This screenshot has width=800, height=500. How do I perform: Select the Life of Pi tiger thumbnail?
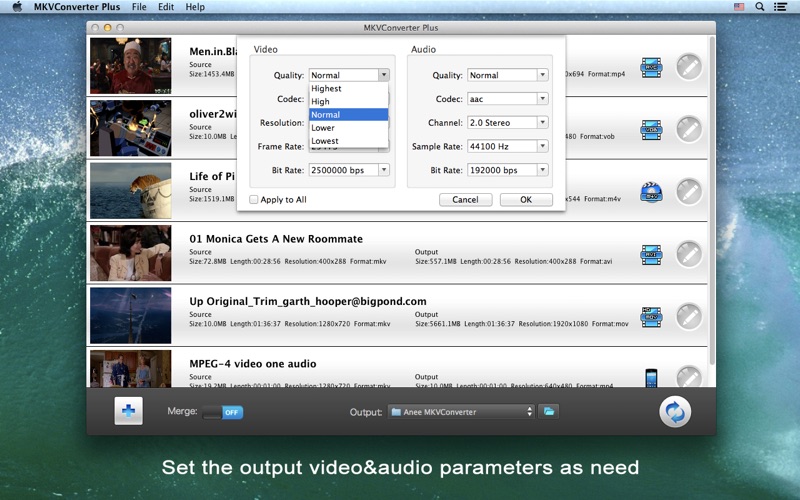pyautogui.click(x=131, y=190)
